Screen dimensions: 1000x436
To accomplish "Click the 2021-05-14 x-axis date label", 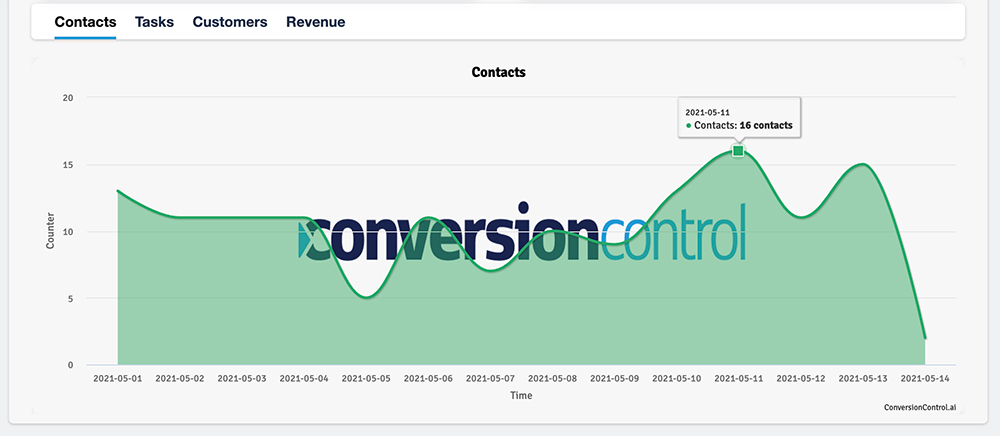I will click(x=924, y=379).
